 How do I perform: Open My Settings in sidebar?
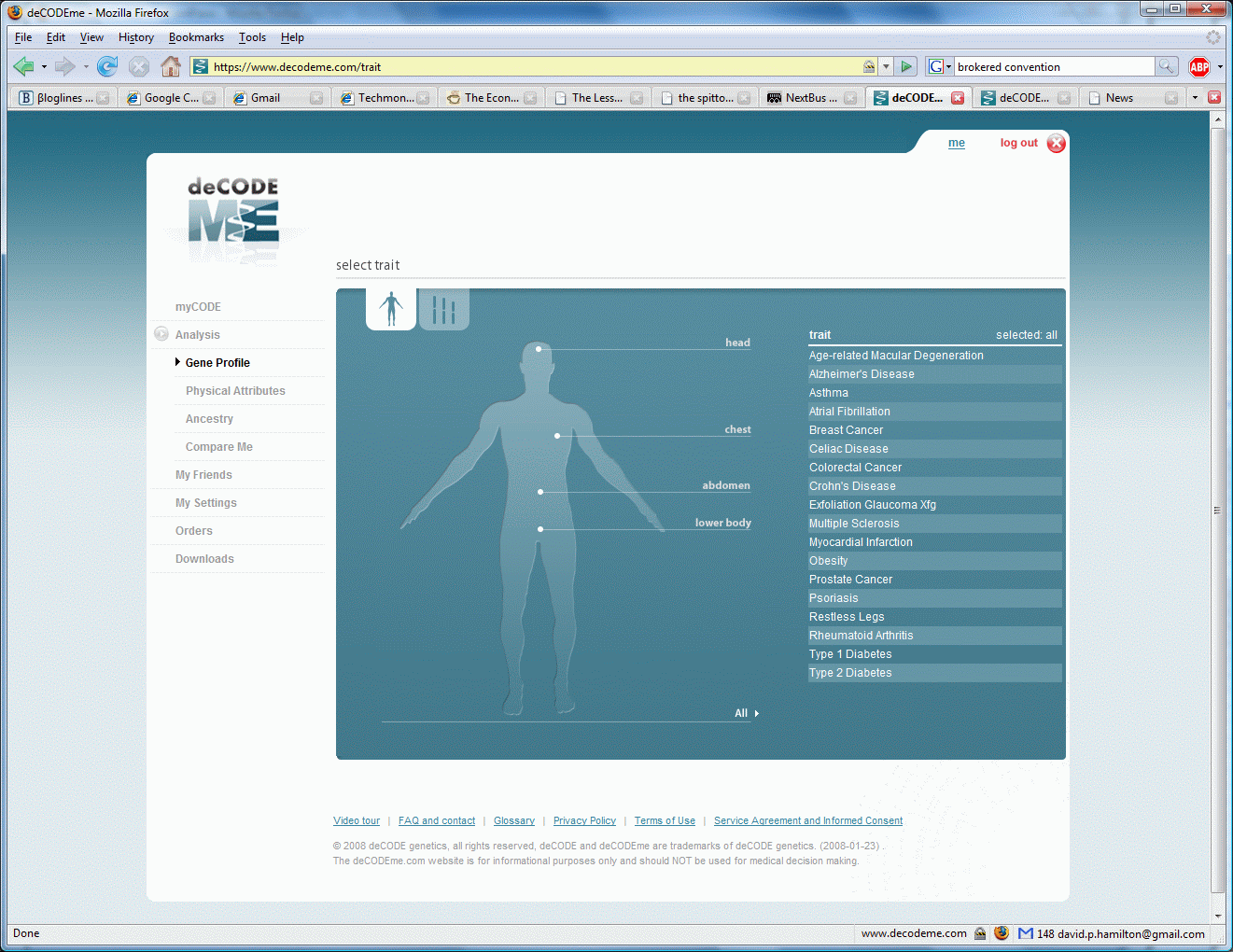[x=206, y=502]
